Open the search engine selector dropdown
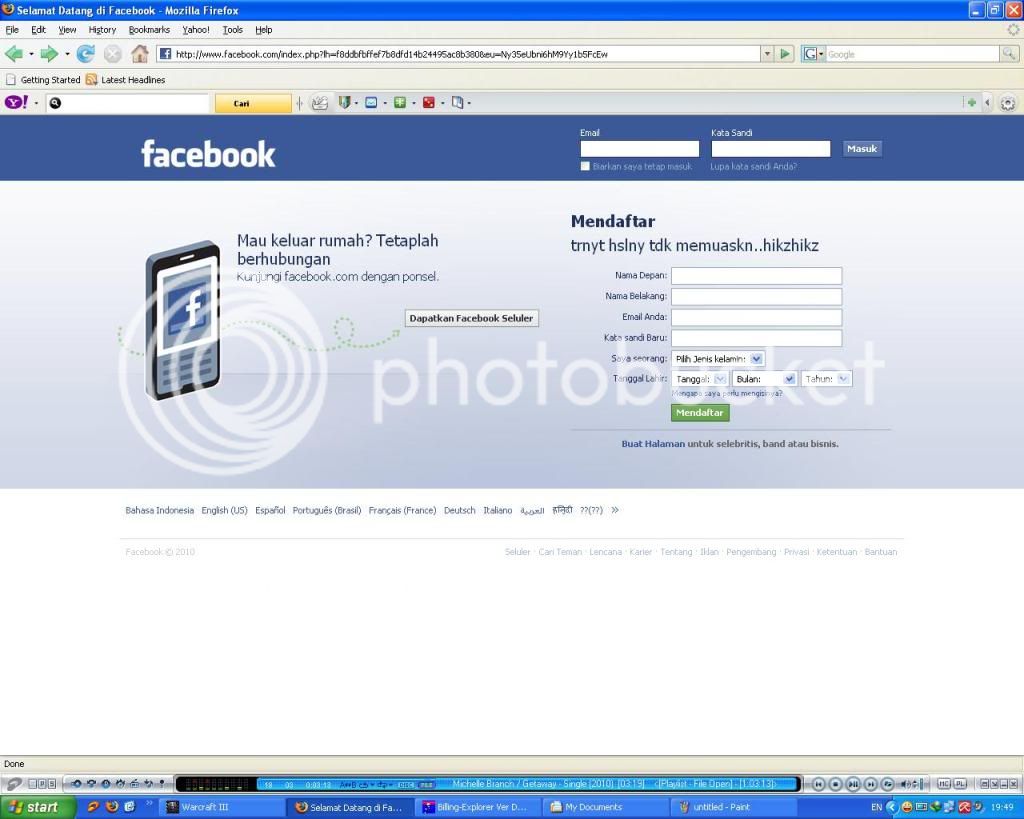The width and height of the screenshot is (1024, 819). 813,54
